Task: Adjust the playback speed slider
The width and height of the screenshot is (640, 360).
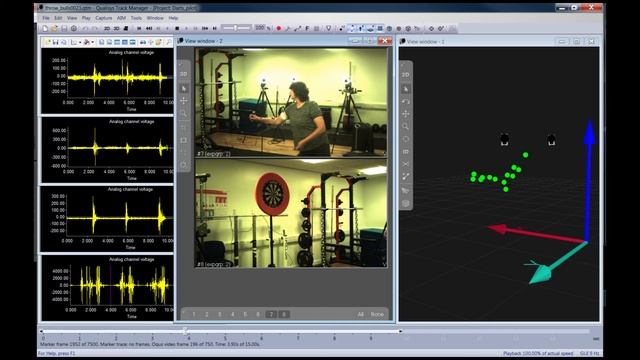Action: tap(236, 28)
